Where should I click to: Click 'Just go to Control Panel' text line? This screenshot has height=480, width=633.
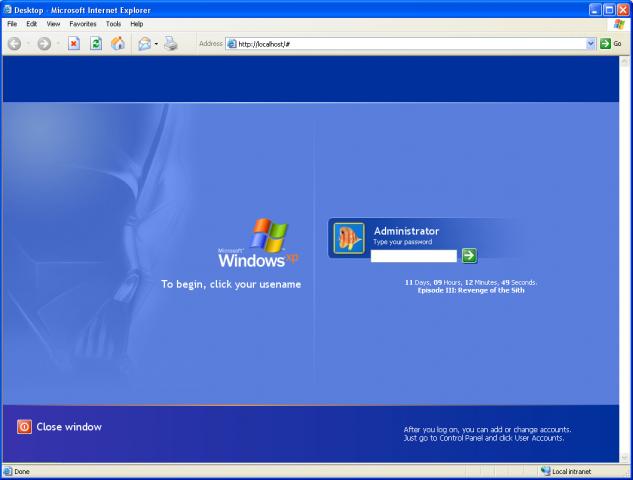(x=484, y=438)
